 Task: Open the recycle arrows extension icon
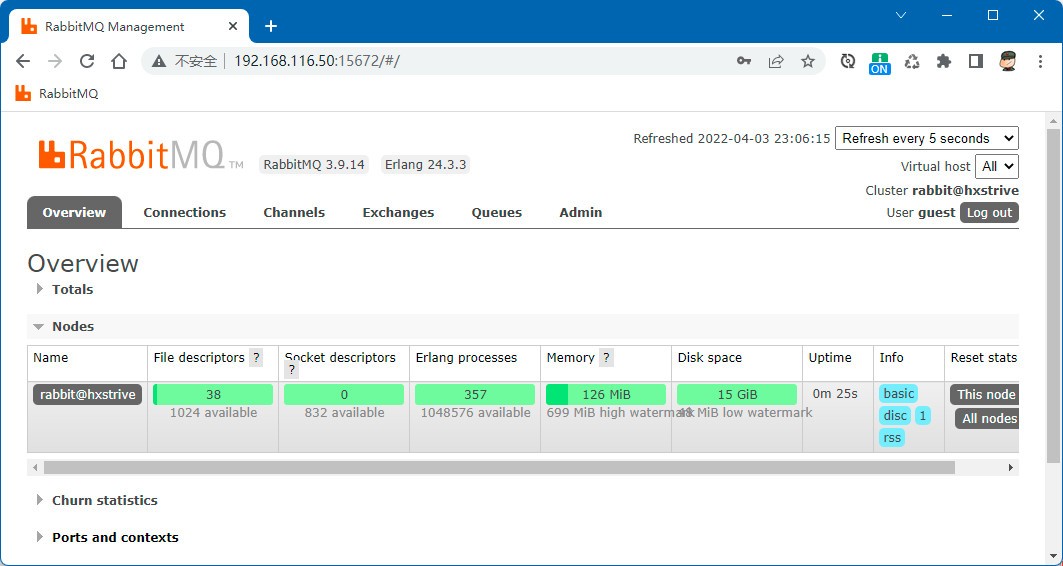[912, 62]
